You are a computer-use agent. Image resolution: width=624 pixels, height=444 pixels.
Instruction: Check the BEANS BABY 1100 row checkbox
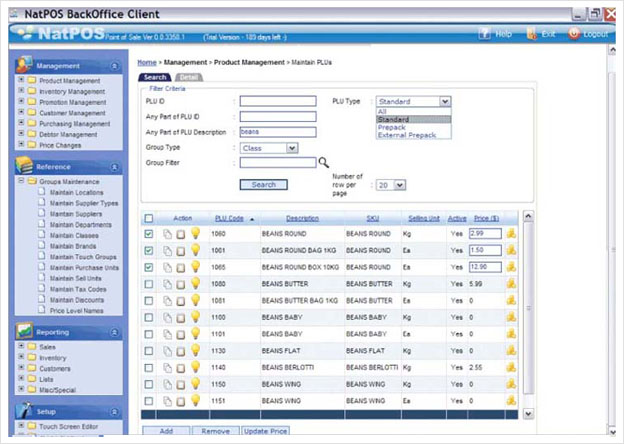(x=148, y=317)
